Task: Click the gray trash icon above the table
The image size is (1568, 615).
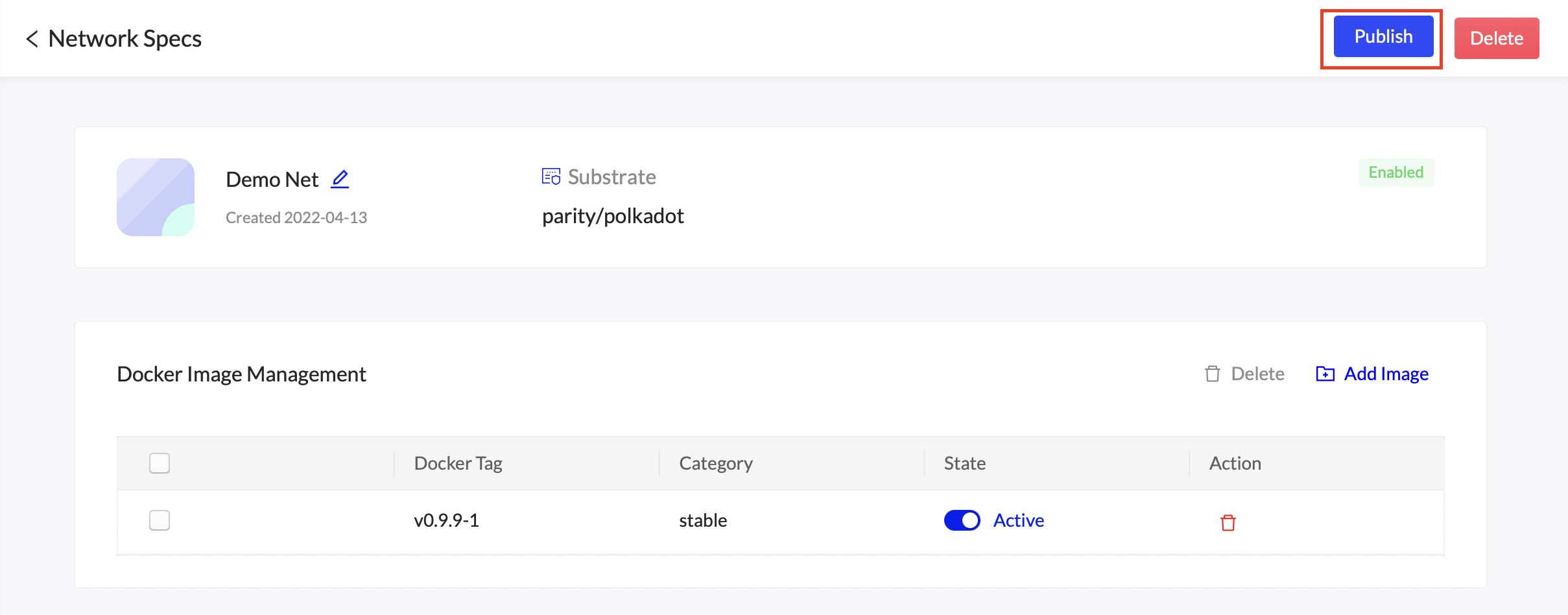Action: 1212,374
